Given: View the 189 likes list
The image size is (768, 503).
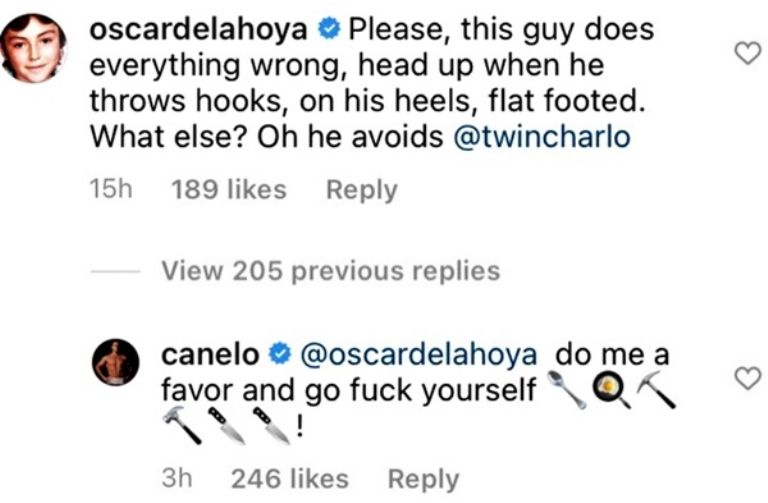Looking at the screenshot, I should (229, 189).
